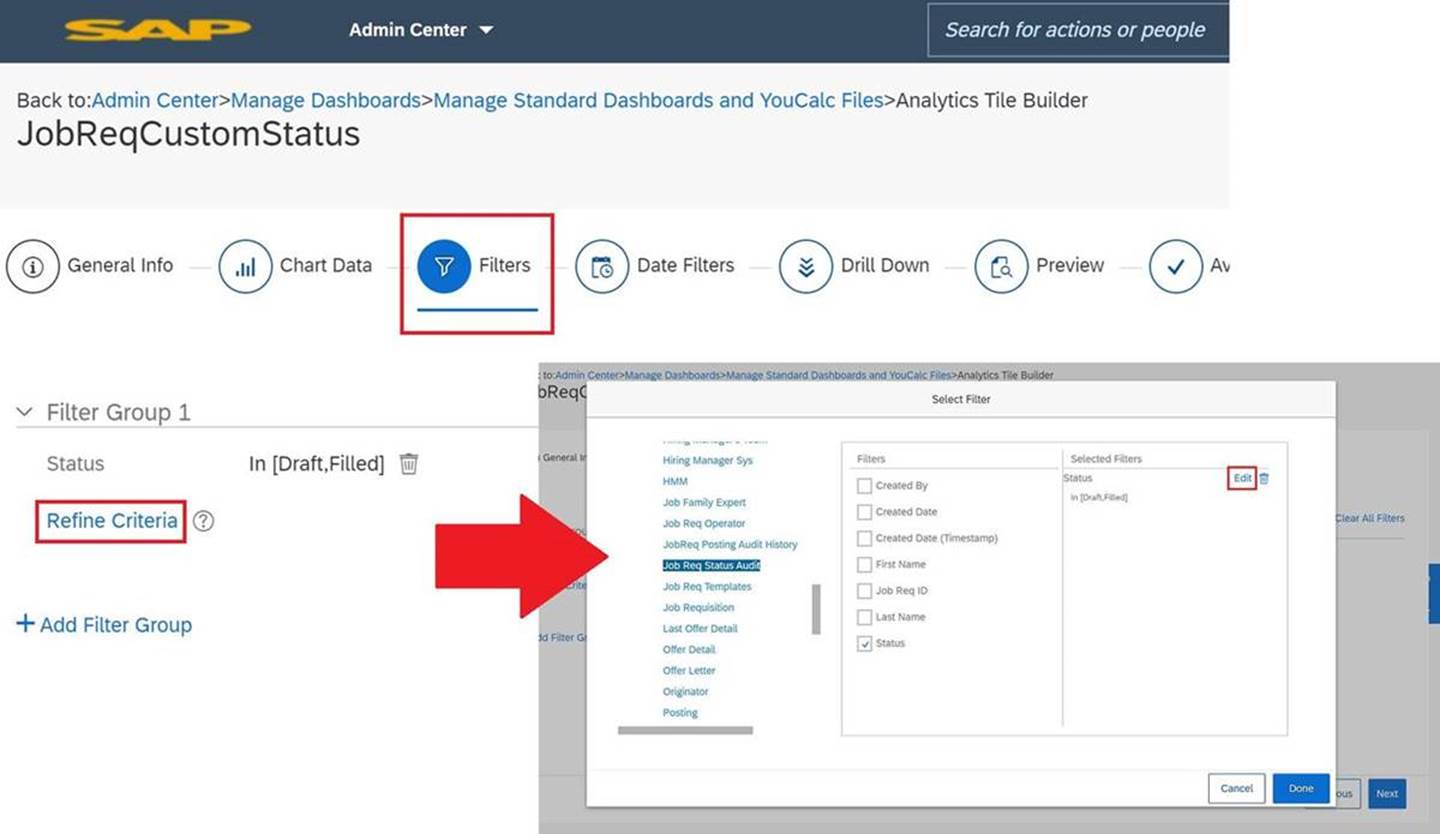The image size is (1440, 834).
Task: Open Admin Center breadcrumb link
Action: tap(155, 100)
